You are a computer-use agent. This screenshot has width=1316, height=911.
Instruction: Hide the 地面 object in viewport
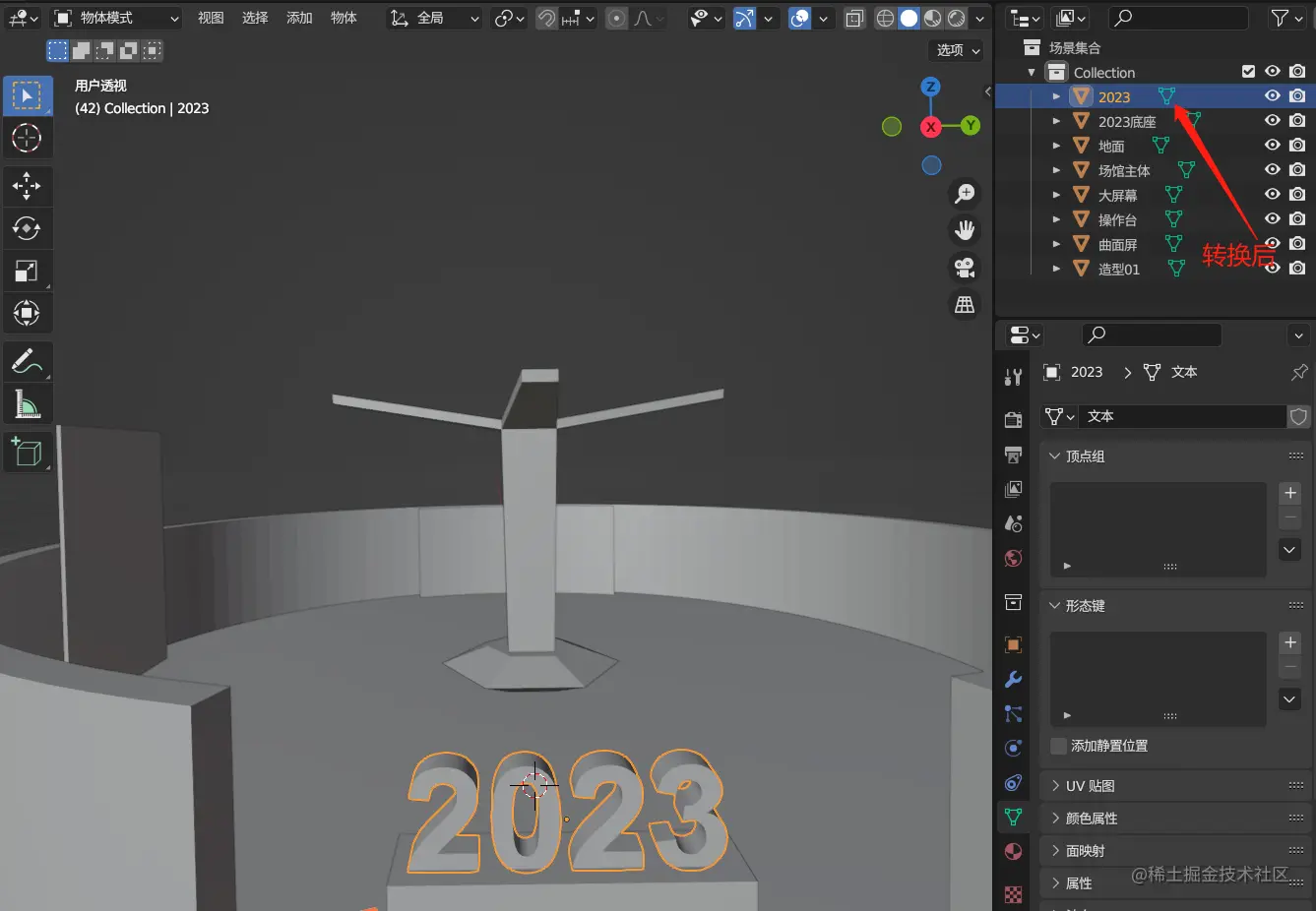(x=1273, y=146)
